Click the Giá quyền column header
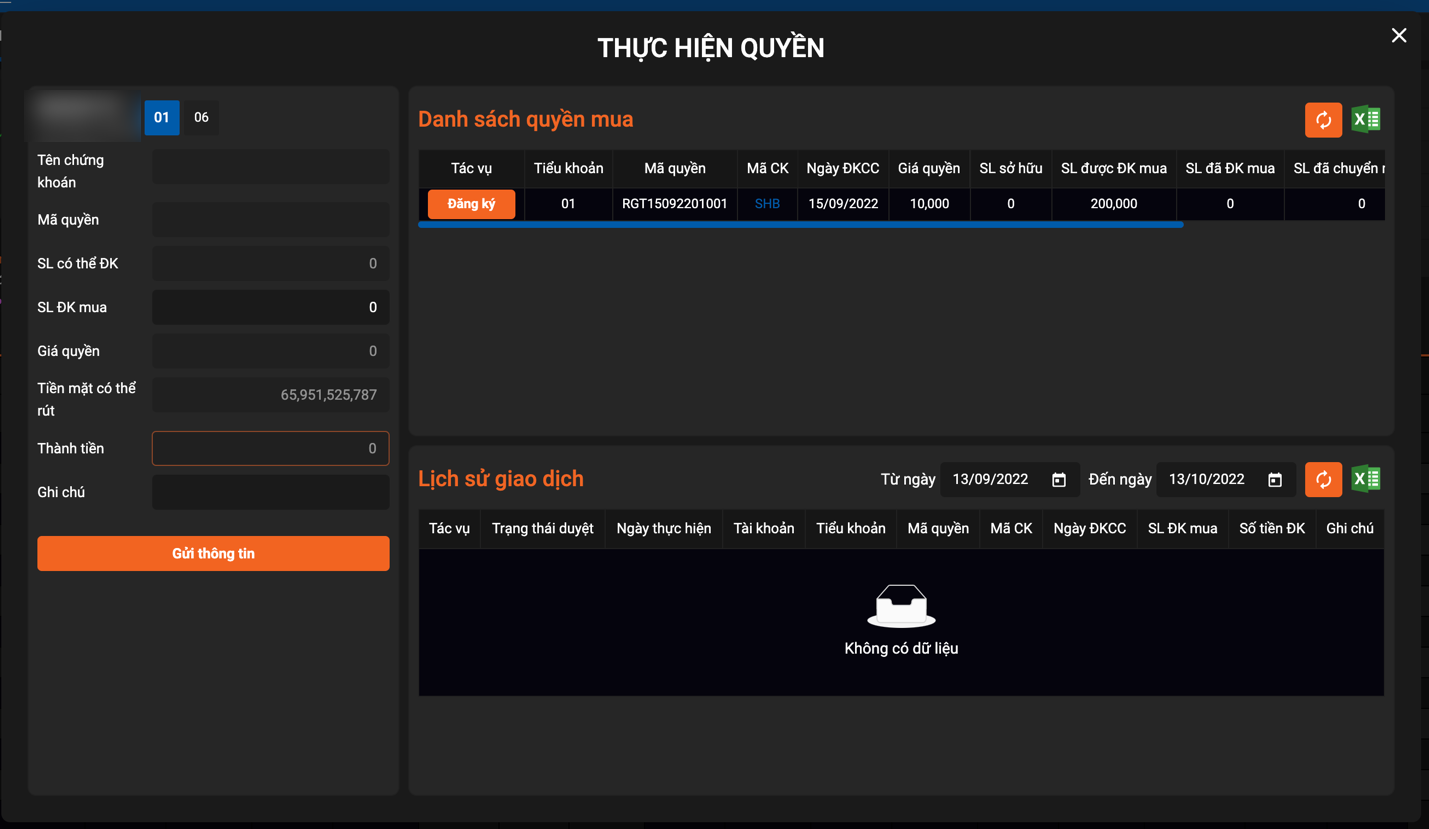 [928, 169]
